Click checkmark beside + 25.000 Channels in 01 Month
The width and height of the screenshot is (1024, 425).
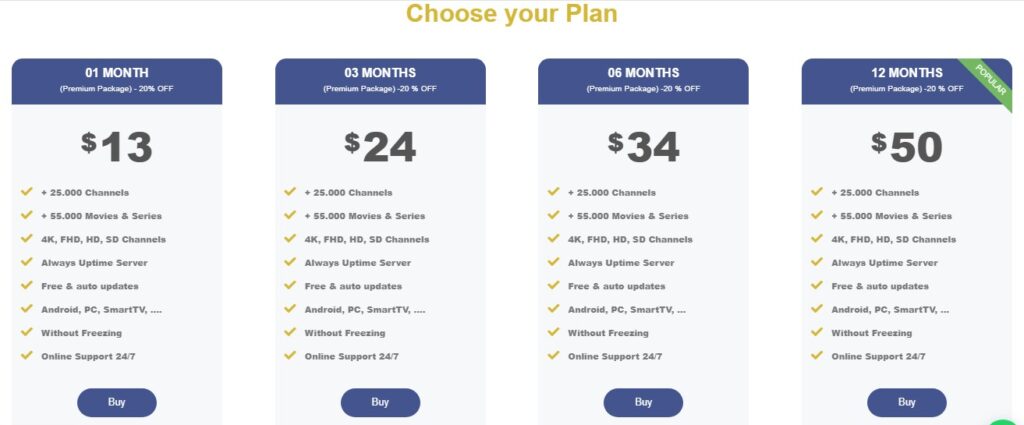pyautogui.click(x=27, y=192)
